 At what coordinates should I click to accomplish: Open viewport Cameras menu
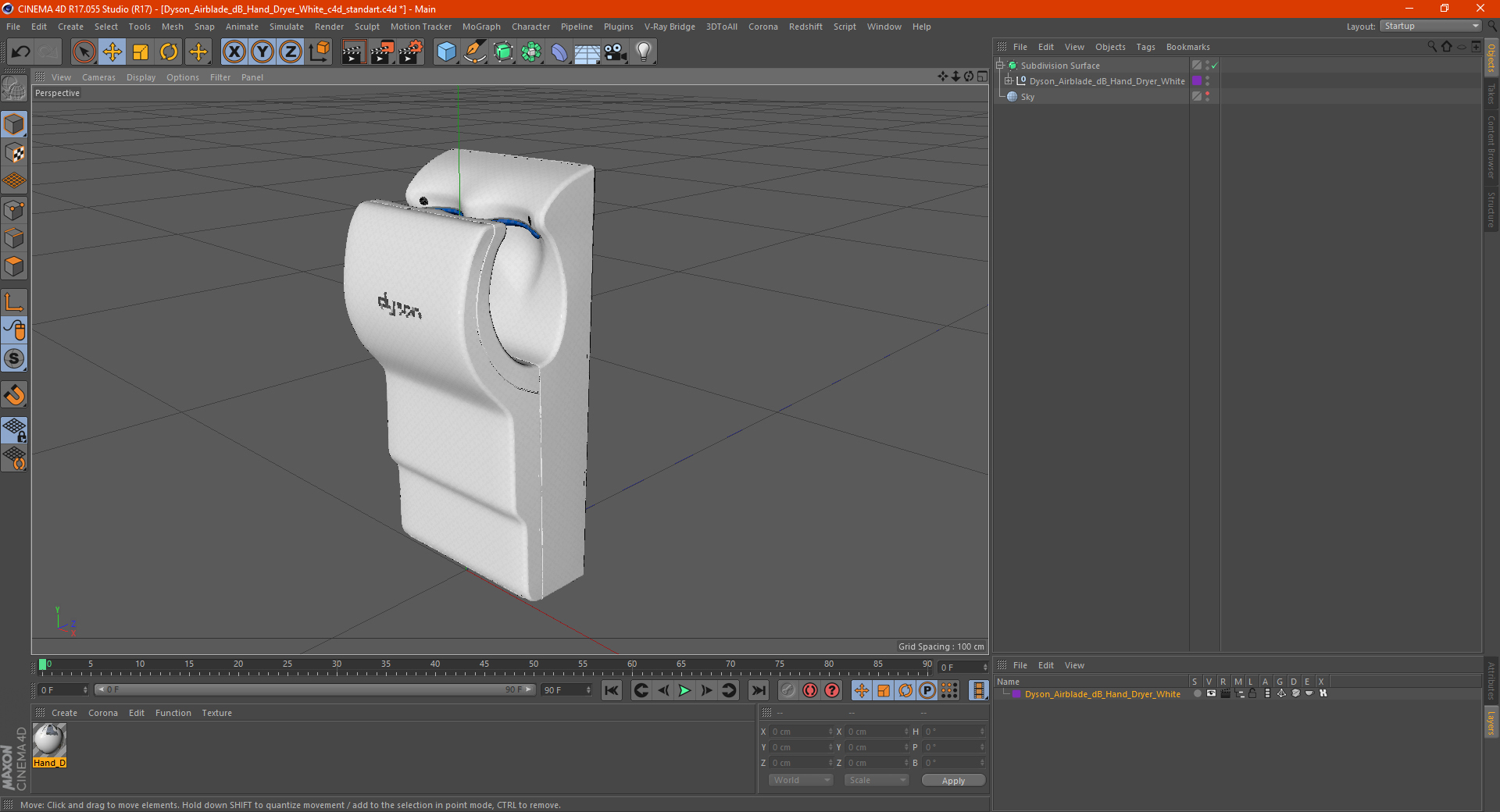pyautogui.click(x=98, y=77)
